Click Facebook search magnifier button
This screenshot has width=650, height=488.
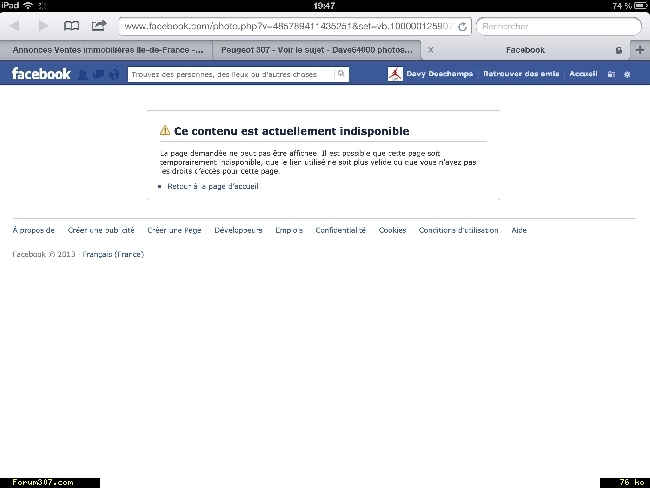point(341,74)
